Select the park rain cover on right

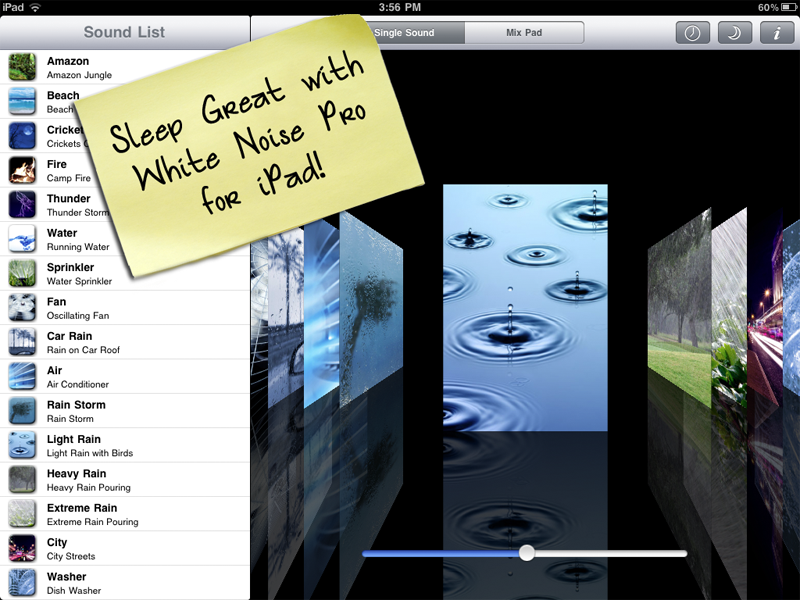coord(679,307)
